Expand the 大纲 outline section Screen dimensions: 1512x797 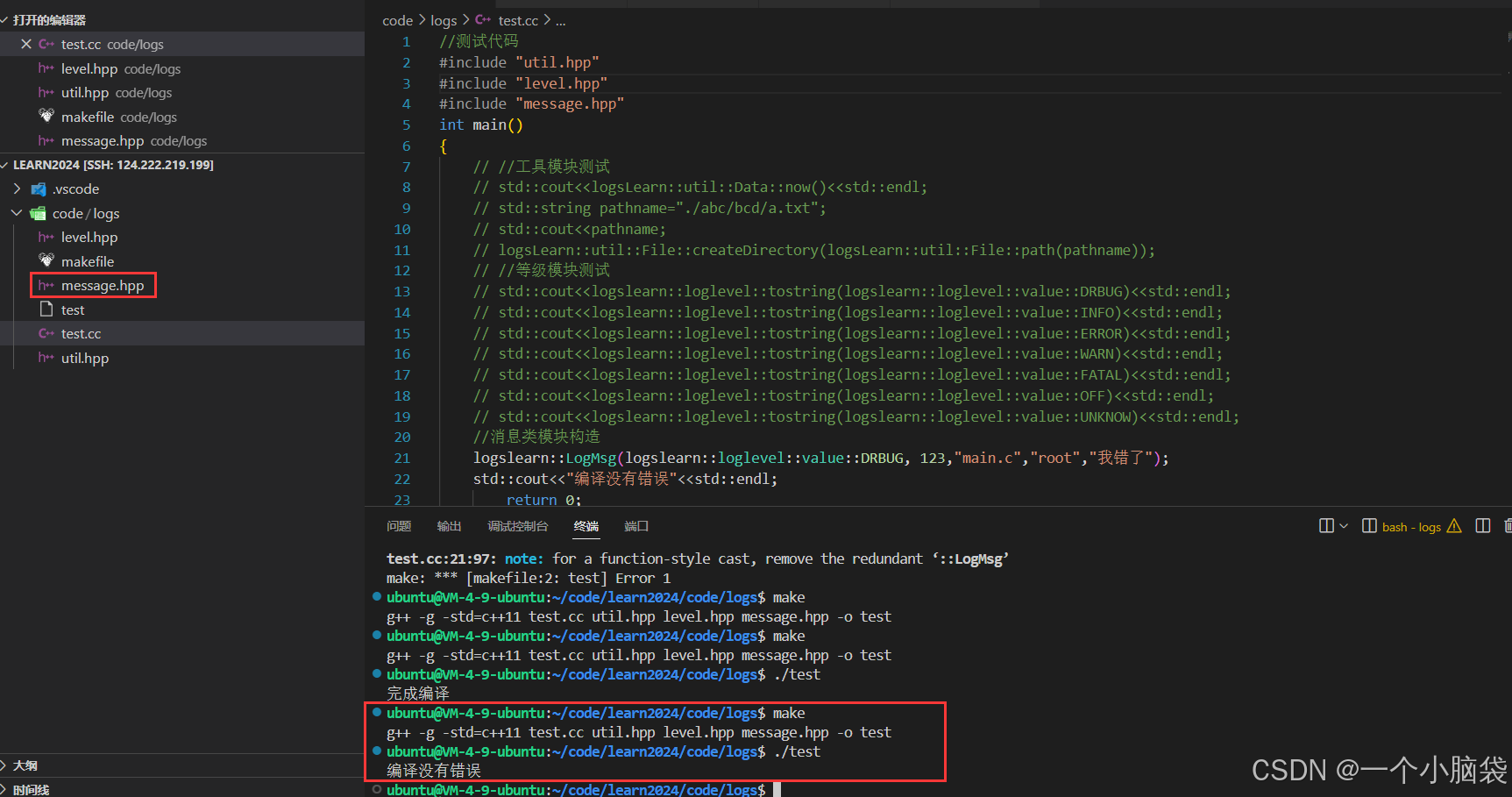5,765
